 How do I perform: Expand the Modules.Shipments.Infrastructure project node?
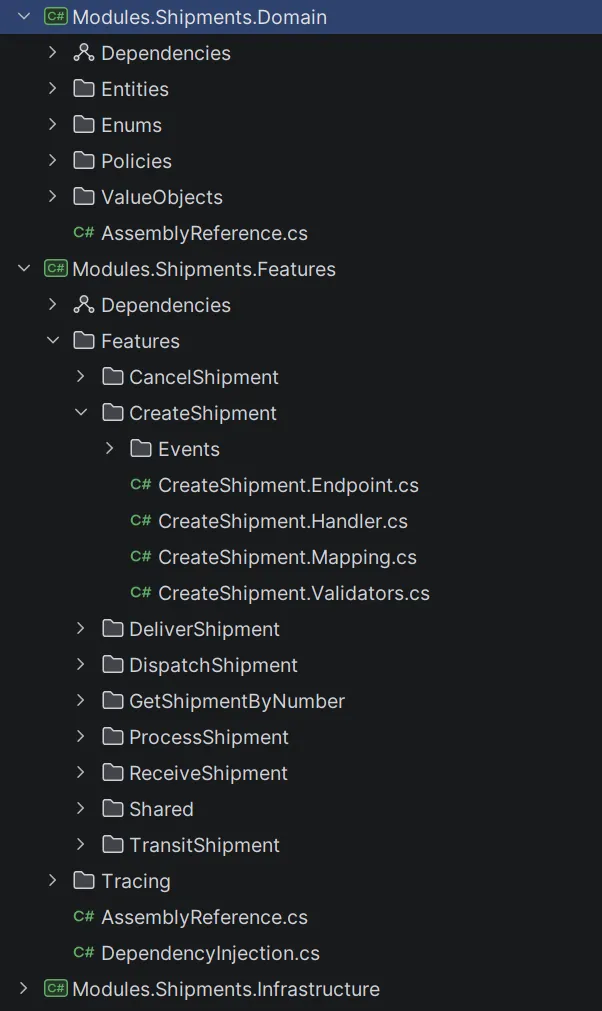[x=24, y=989]
